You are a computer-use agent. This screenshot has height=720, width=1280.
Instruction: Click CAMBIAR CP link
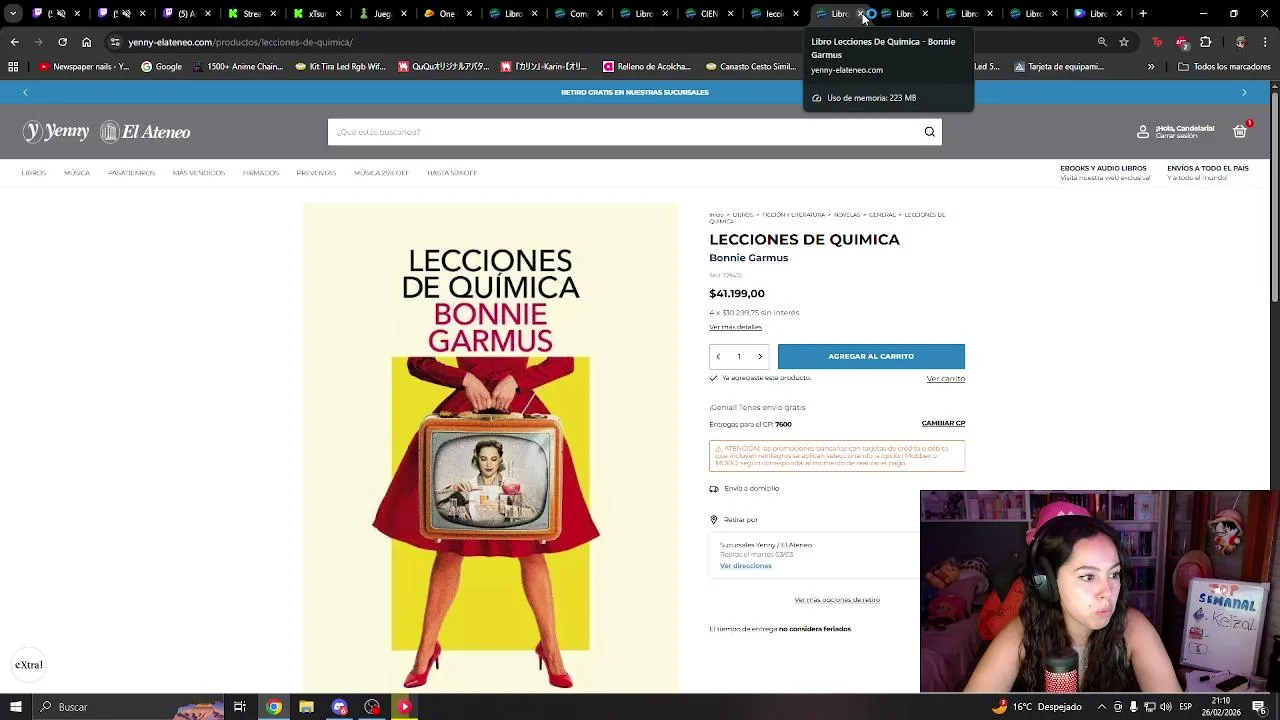(943, 423)
